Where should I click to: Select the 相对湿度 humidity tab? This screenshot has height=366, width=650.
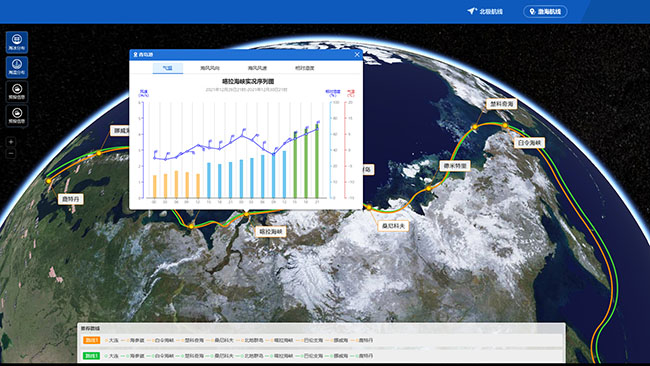(305, 68)
